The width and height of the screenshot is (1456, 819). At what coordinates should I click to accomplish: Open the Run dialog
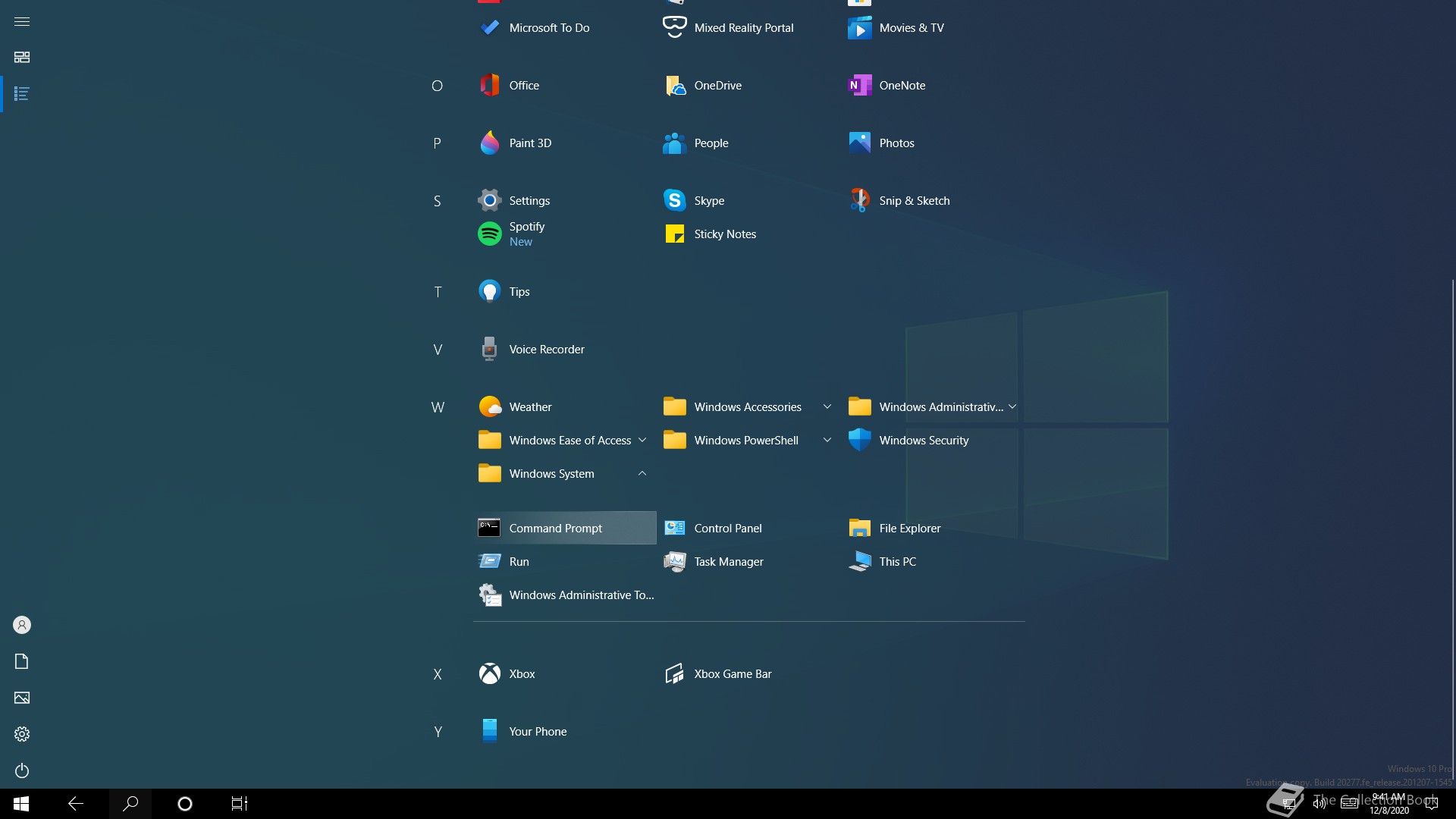point(564,562)
